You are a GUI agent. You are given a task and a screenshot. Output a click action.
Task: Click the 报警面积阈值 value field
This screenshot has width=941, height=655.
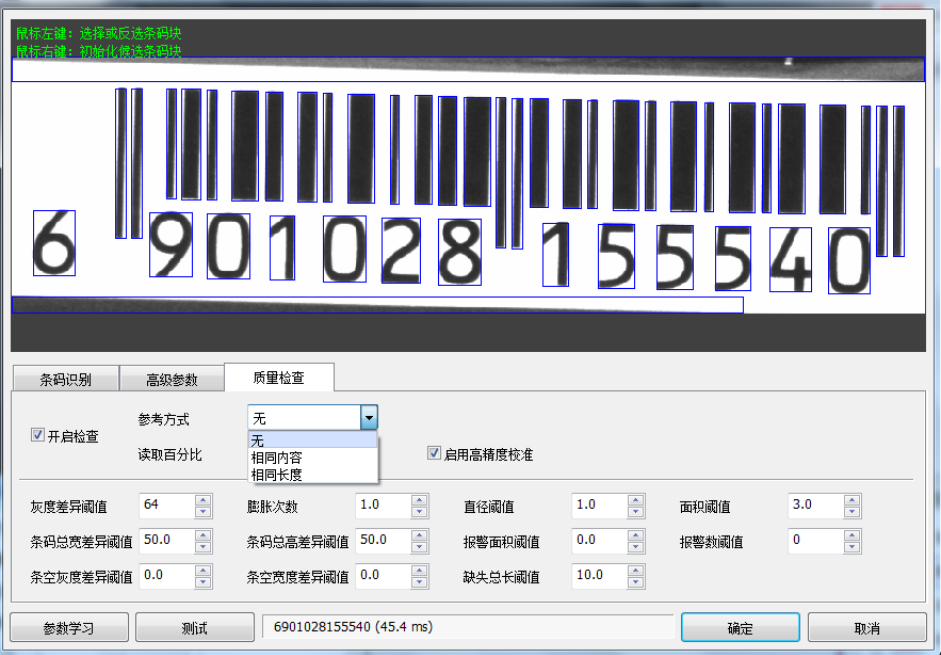[600, 541]
